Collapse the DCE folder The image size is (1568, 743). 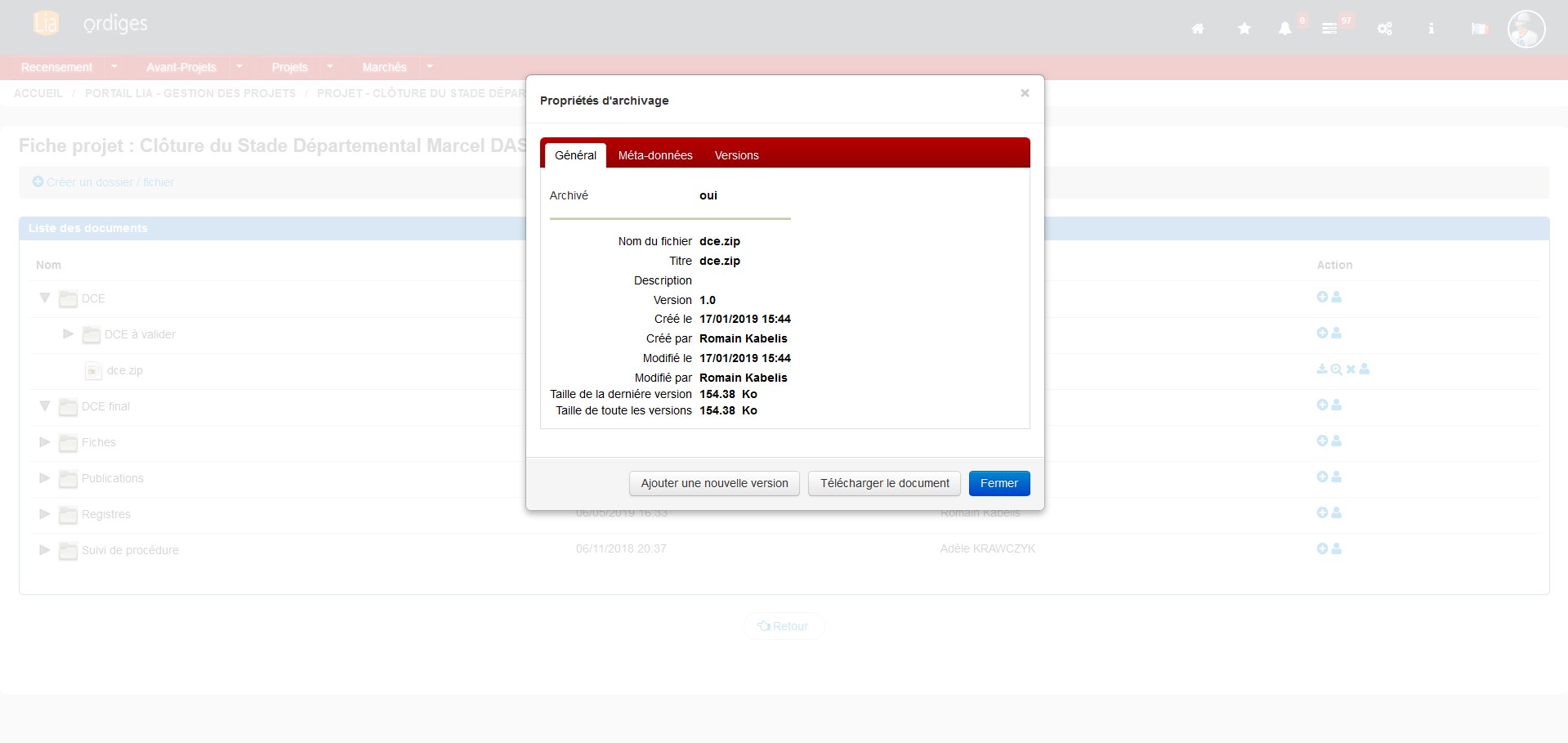coord(45,298)
